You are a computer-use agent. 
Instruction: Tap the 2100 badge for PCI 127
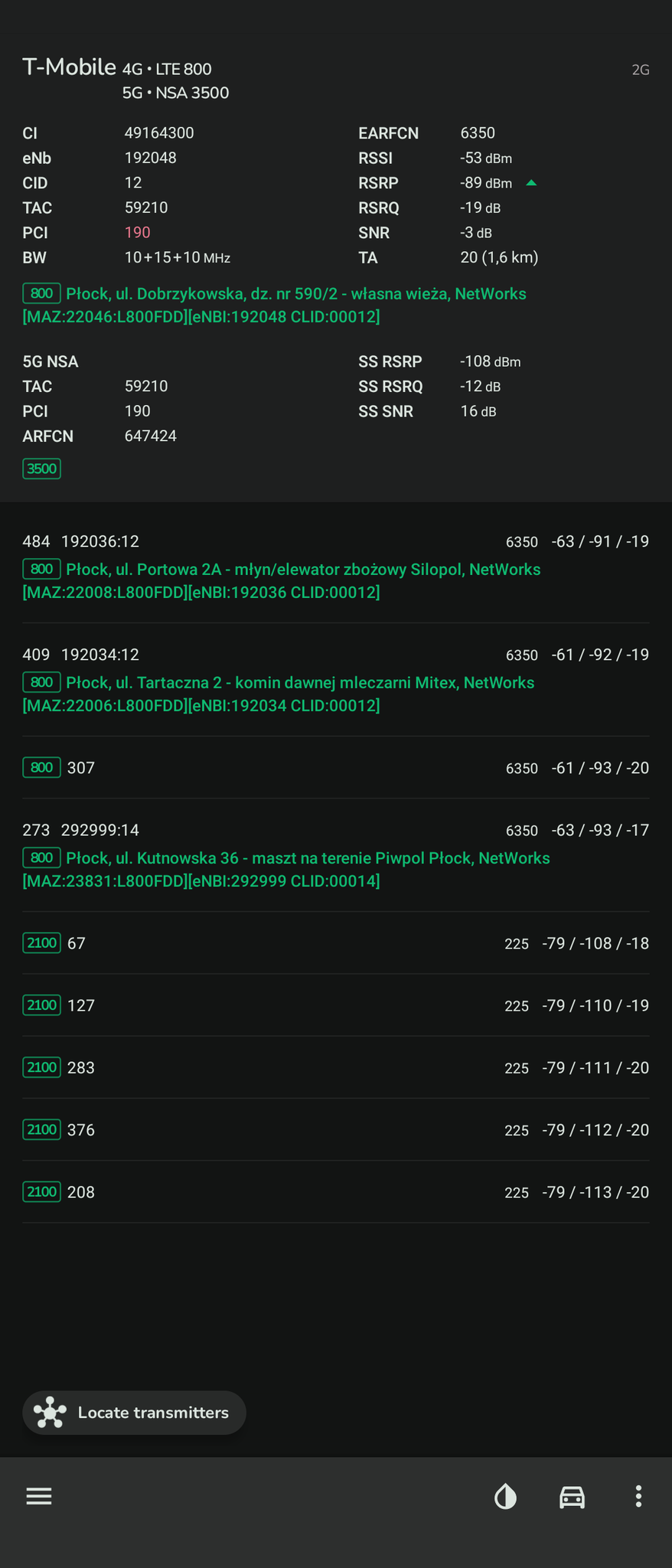pos(41,1005)
